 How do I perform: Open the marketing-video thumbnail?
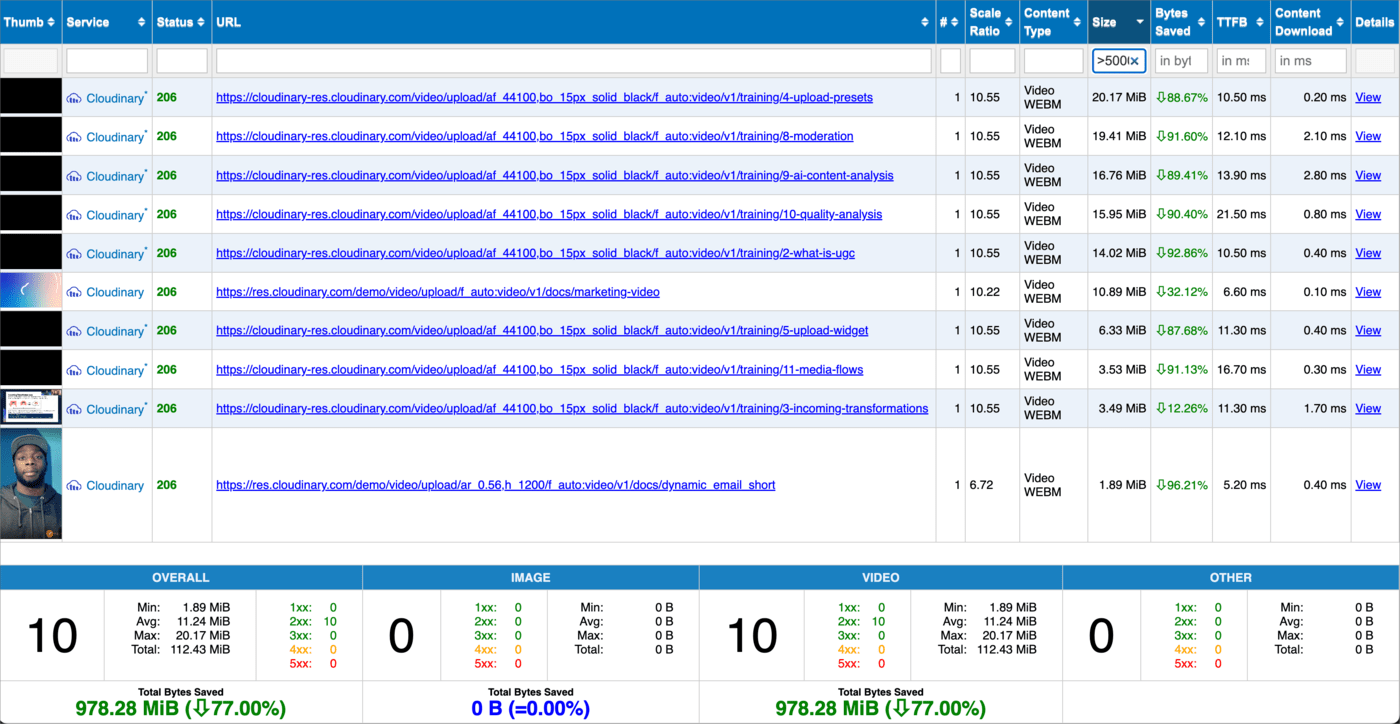point(31,292)
